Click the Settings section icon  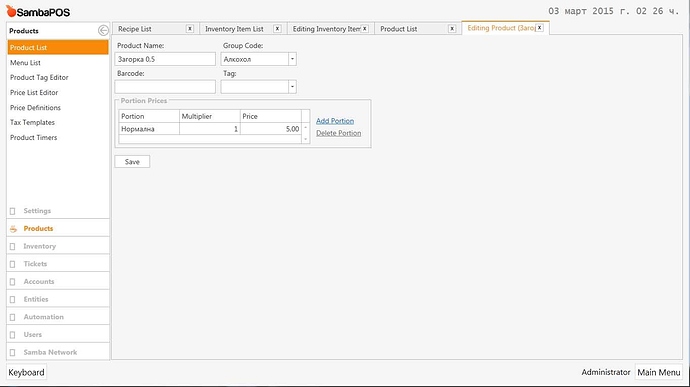tap(13, 211)
